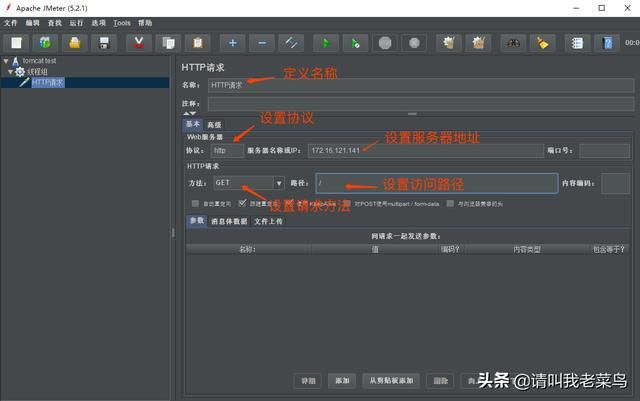Collapse the tomcat test tree node

[x=6, y=61]
